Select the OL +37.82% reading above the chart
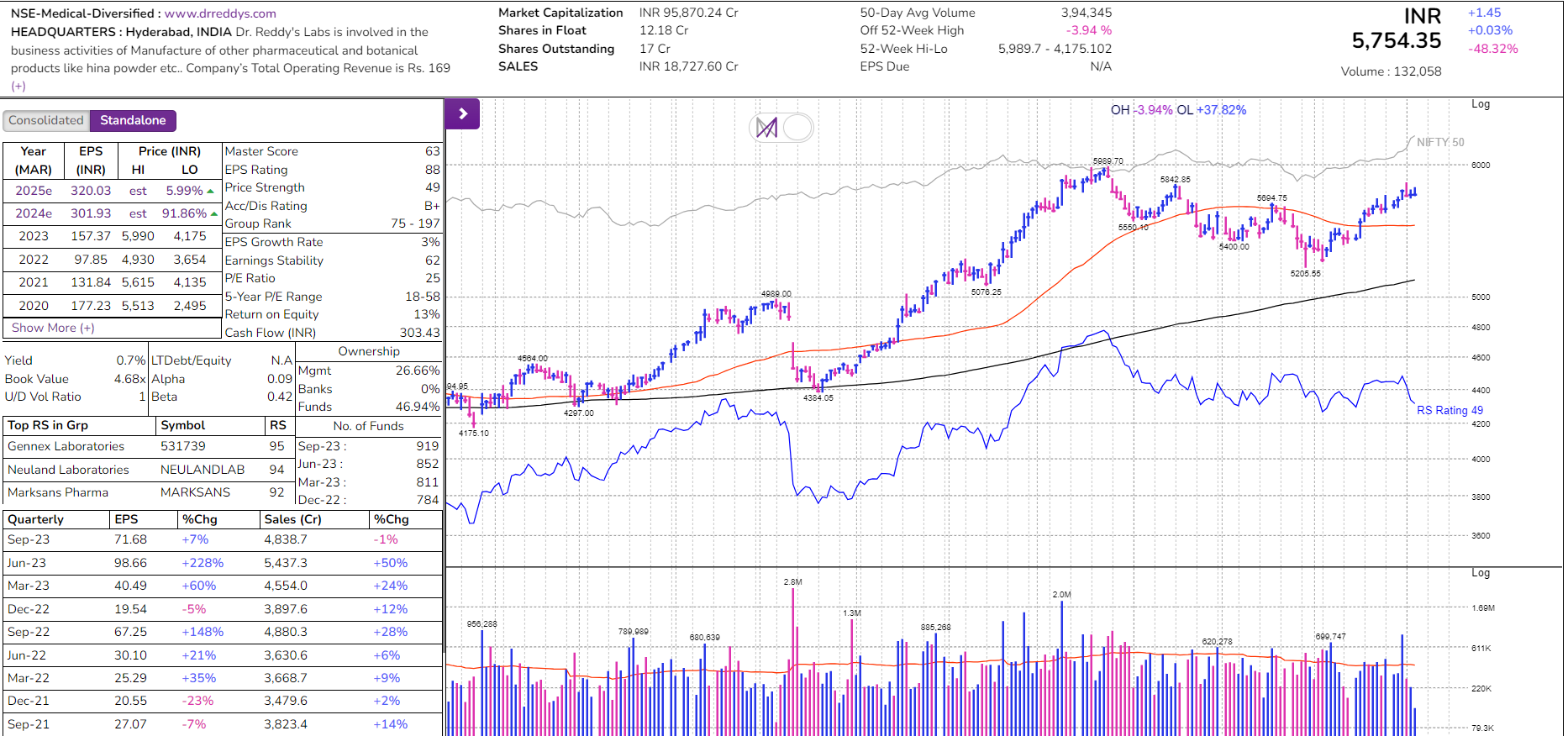Screen dimensions: 1568x736 pyautogui.click(x=1211, y=110)
